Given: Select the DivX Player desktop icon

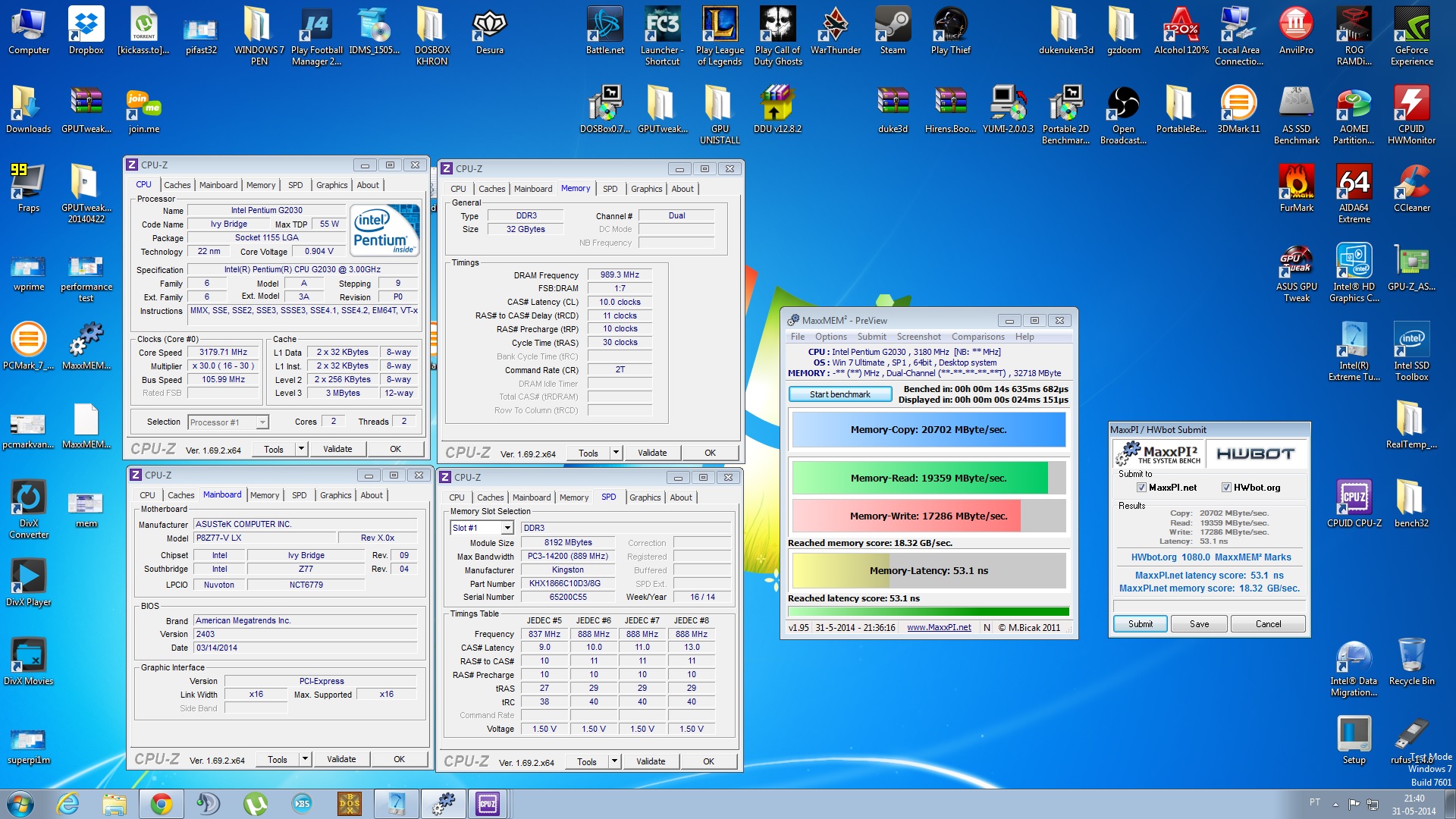Looking at the screenshot, I should click(28, 583).
